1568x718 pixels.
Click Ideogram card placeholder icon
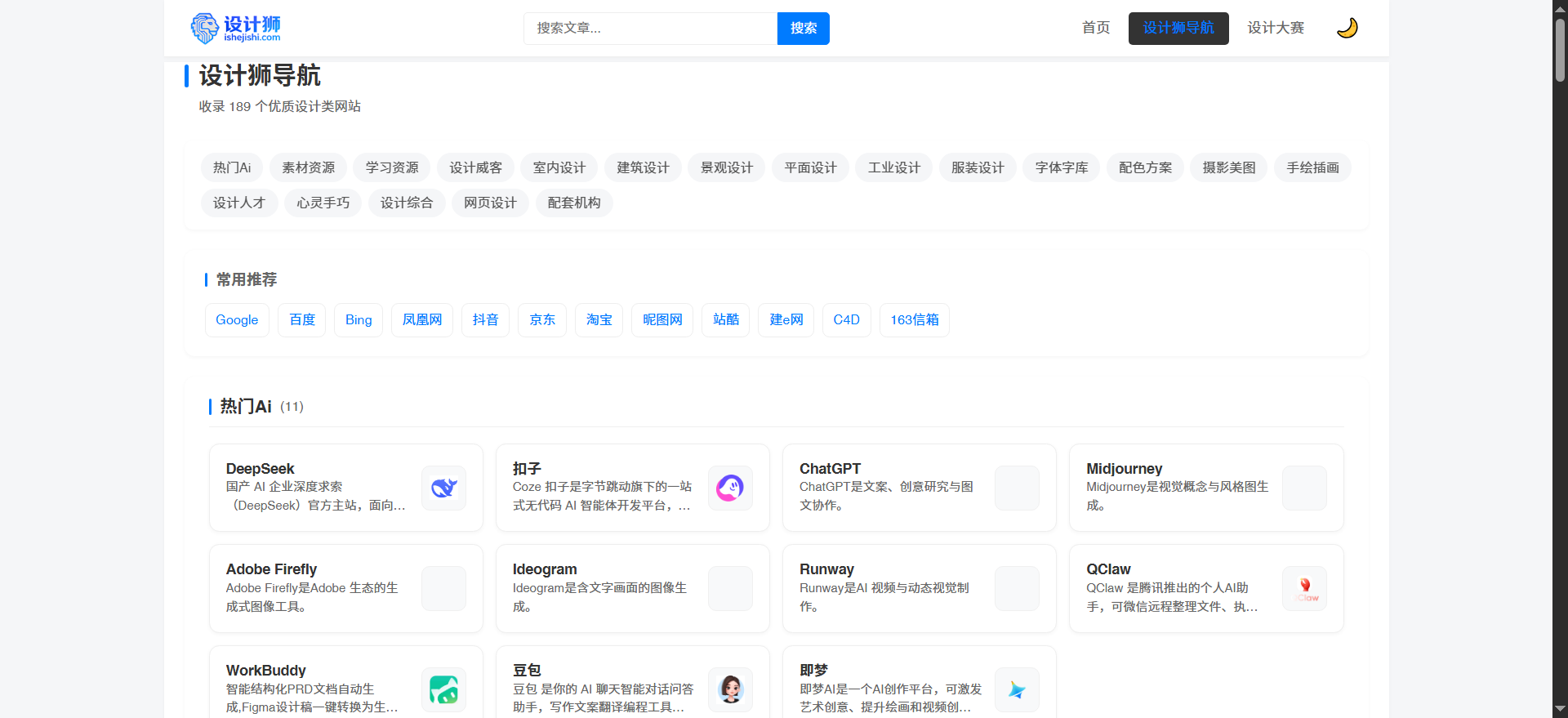730,588
